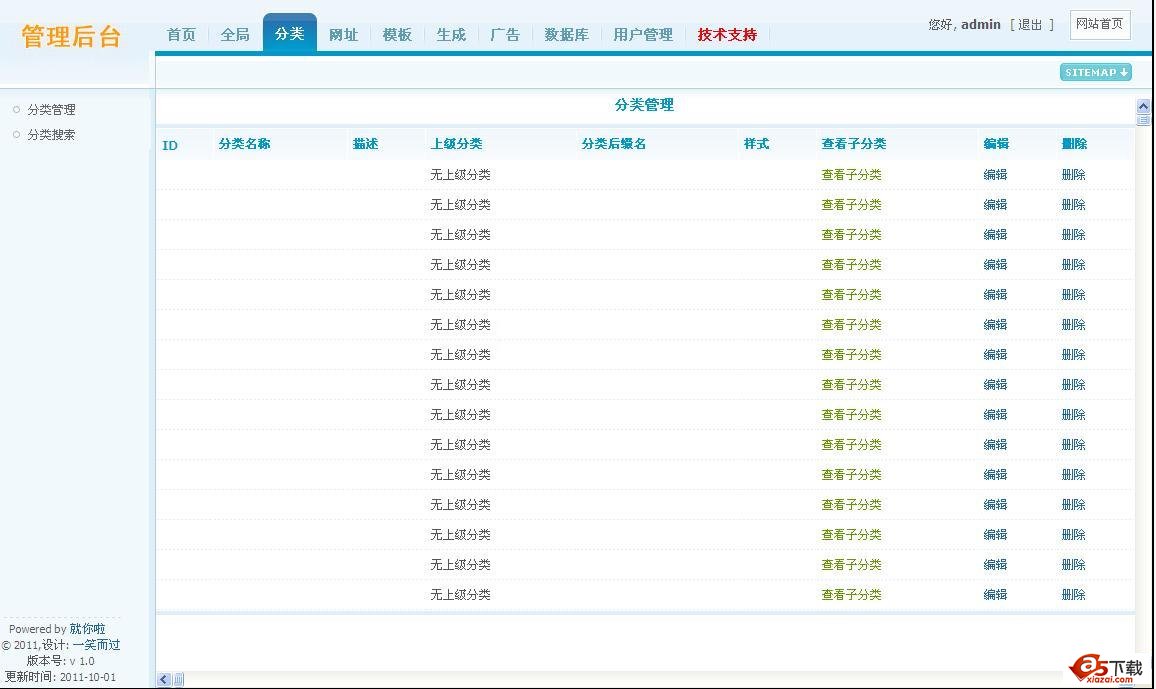
Task: Click the 退出 logout link
Action: coord(1030,25)
